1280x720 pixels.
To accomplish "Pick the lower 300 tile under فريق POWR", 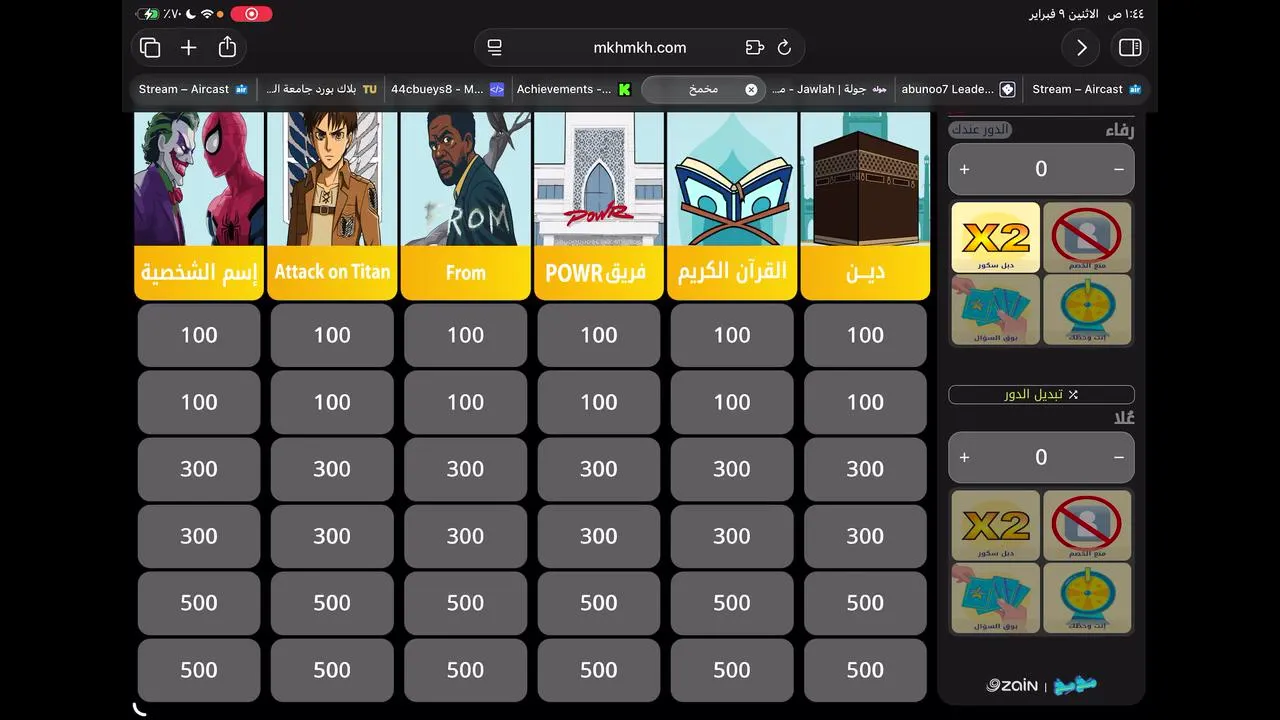I will pos(599,536).
